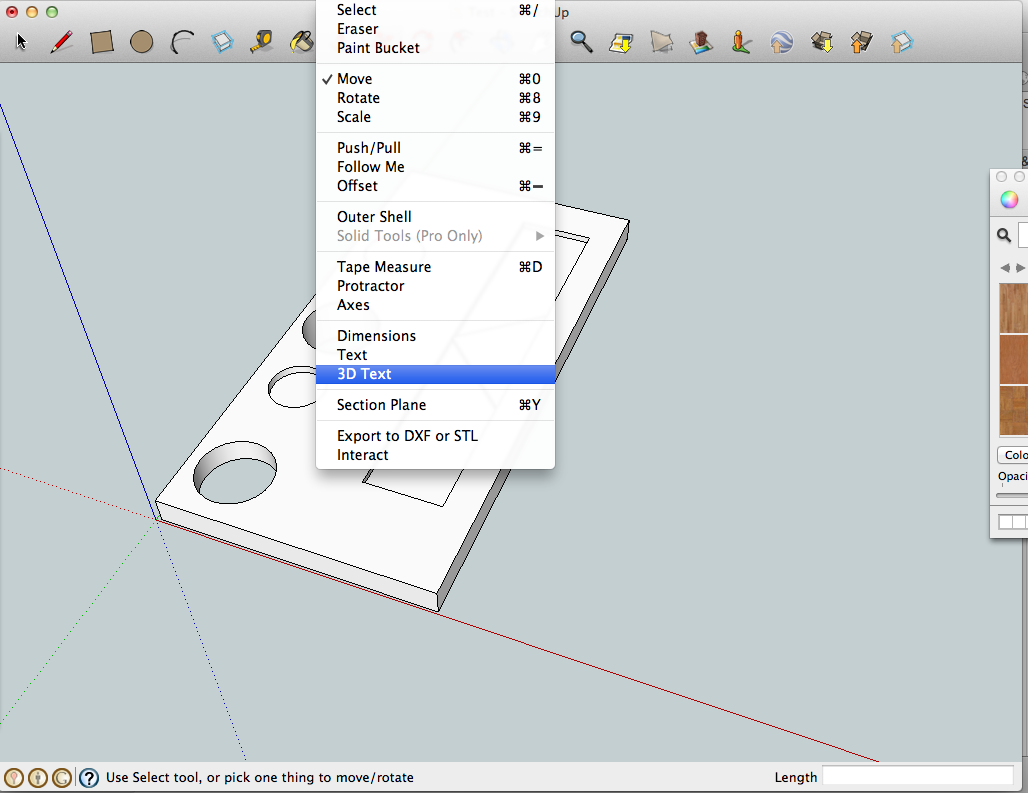Select the Line (pencil) tool
The image size is (1028, 793).
[x=62, y=42]
